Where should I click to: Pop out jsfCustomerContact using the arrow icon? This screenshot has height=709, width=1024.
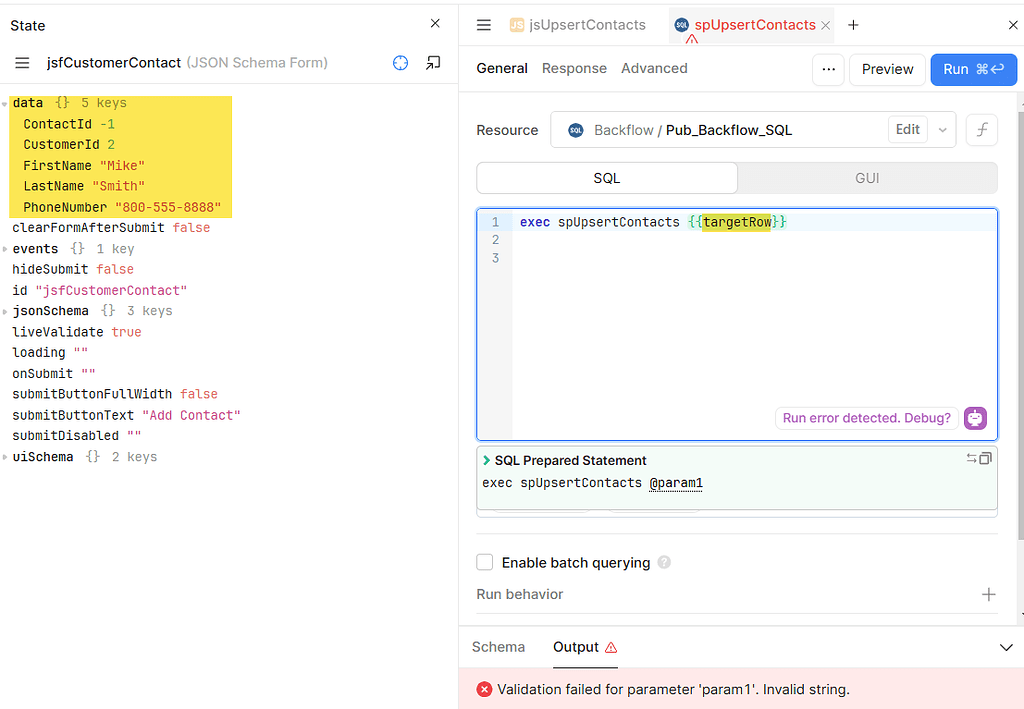pyautogui.click(x=433, y=62)
